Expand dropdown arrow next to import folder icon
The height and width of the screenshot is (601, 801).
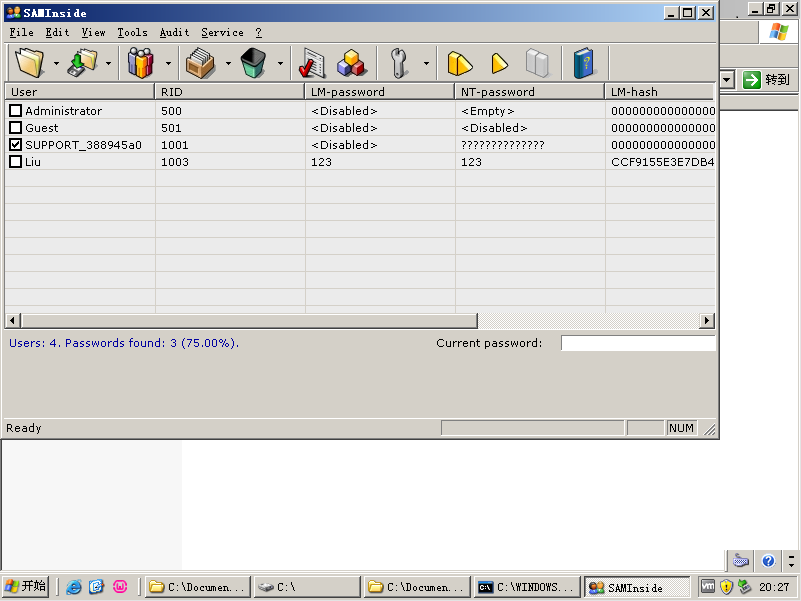56,63
